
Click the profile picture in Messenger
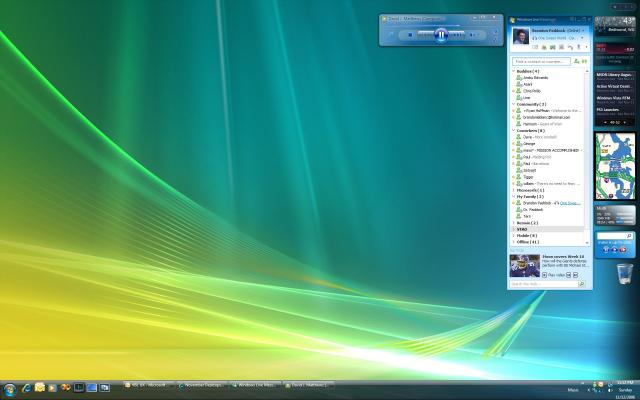point(520,36)
